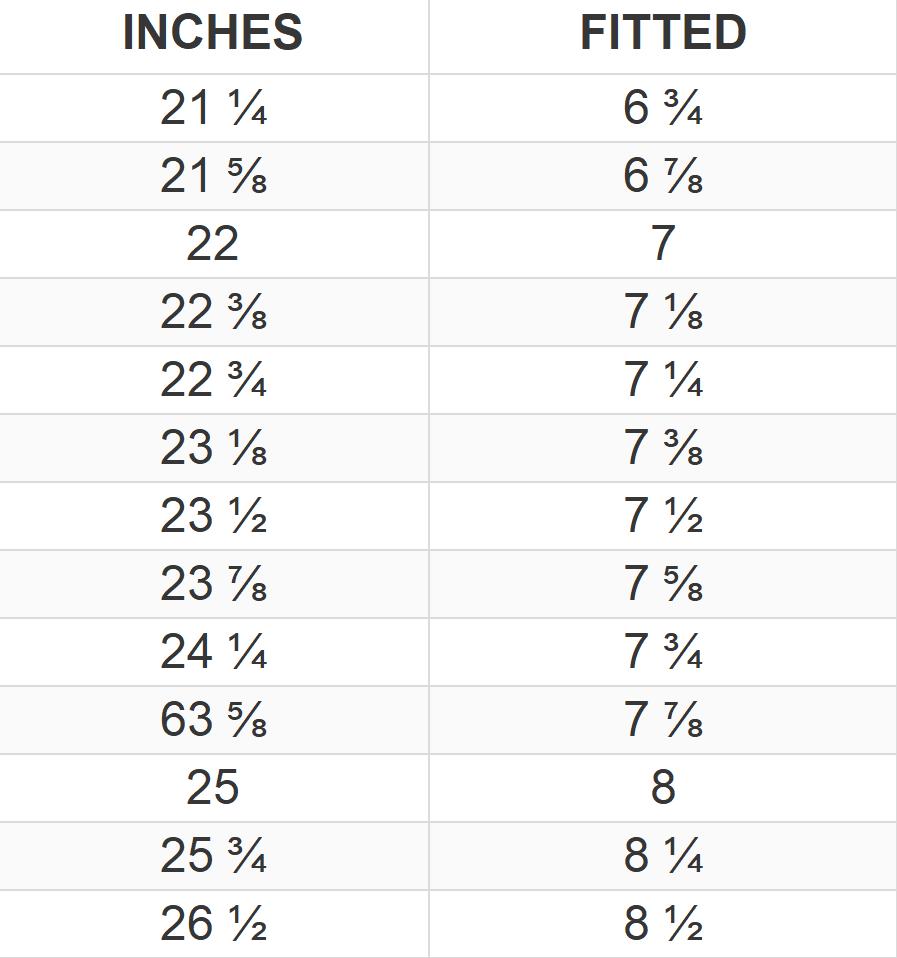Select the 6 ¾ fitted size cell
This screenshot has height=958, width=897.
point(663,108)
